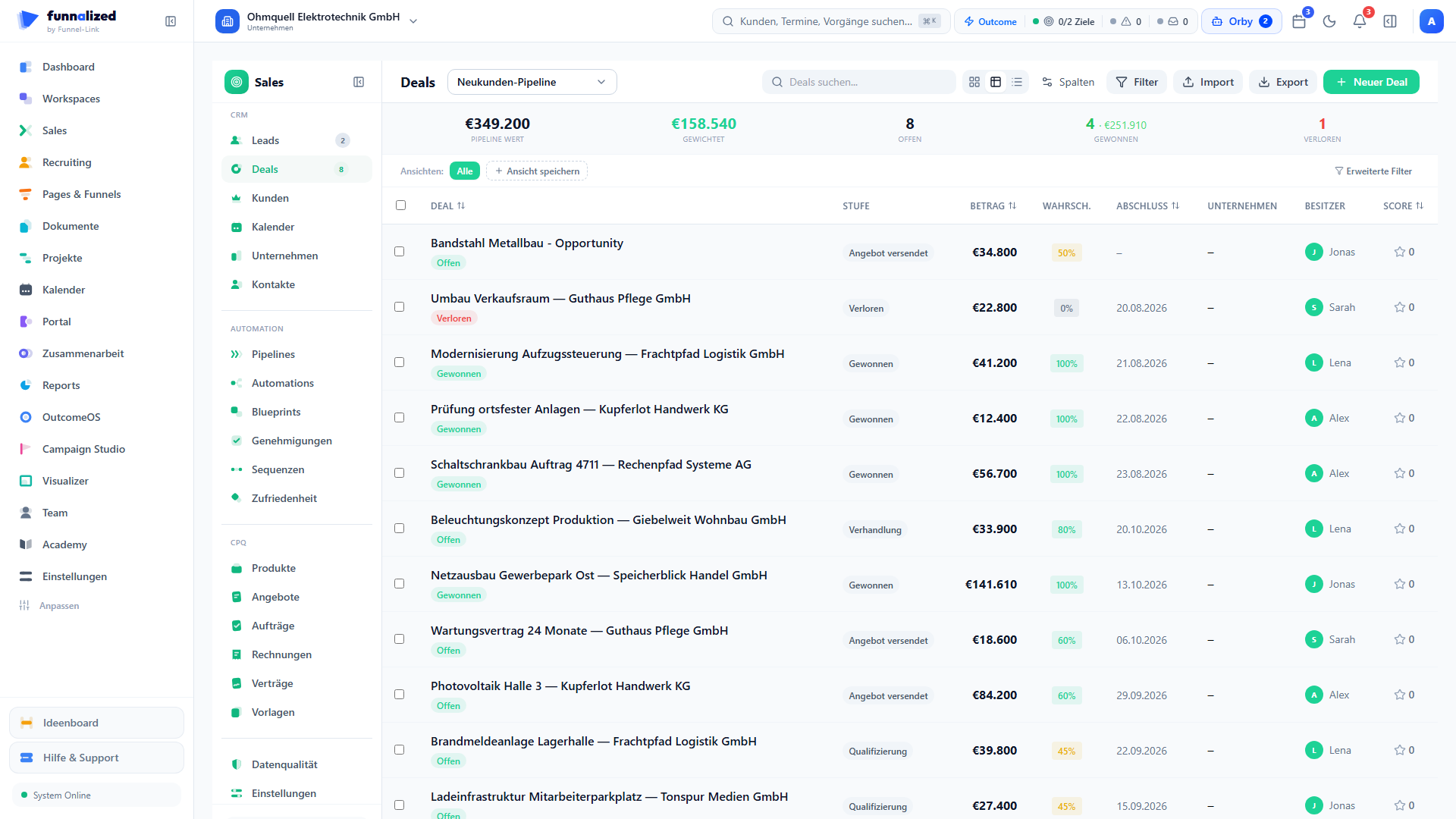Open Erweiterte Filter panel
1456x819 pixels.
(x=1373, y=171)
